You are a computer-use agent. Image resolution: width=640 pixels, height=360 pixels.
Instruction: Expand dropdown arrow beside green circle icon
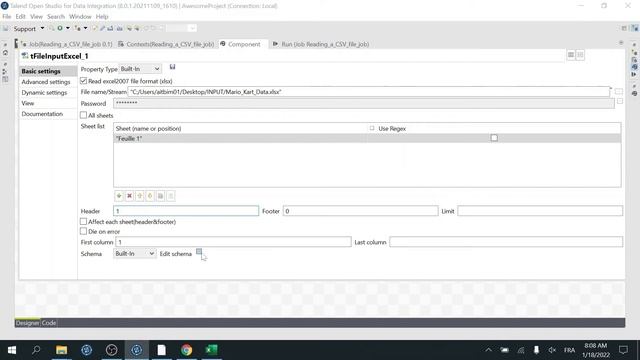click(68, 28)
